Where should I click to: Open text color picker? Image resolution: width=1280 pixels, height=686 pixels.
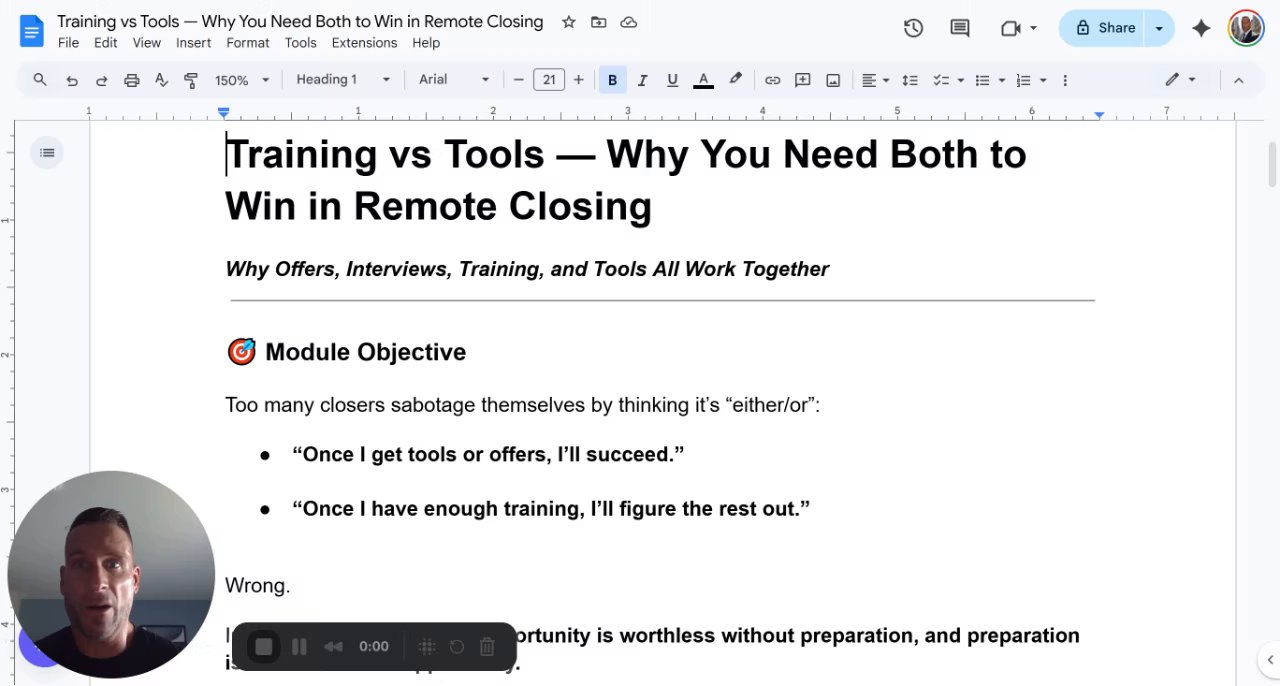point(703,80)
